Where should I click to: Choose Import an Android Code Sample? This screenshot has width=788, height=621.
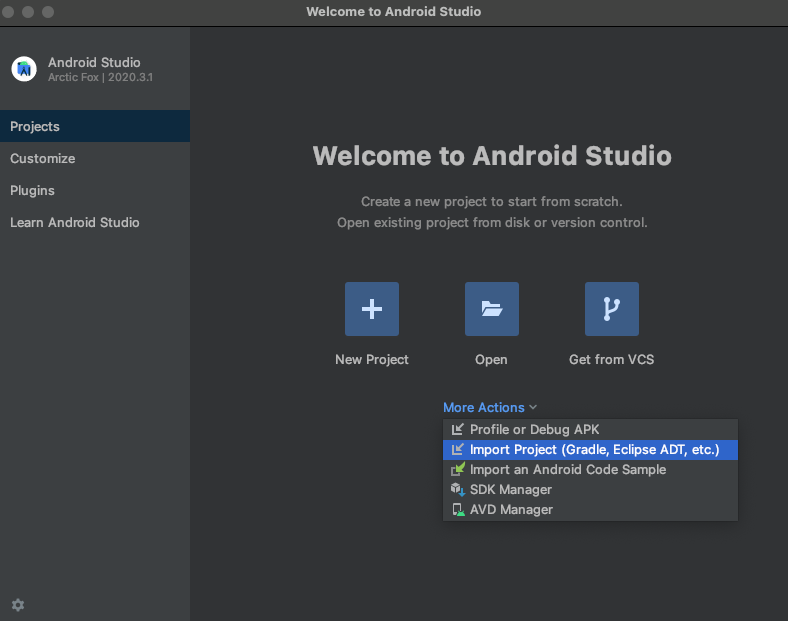(567, 470)
